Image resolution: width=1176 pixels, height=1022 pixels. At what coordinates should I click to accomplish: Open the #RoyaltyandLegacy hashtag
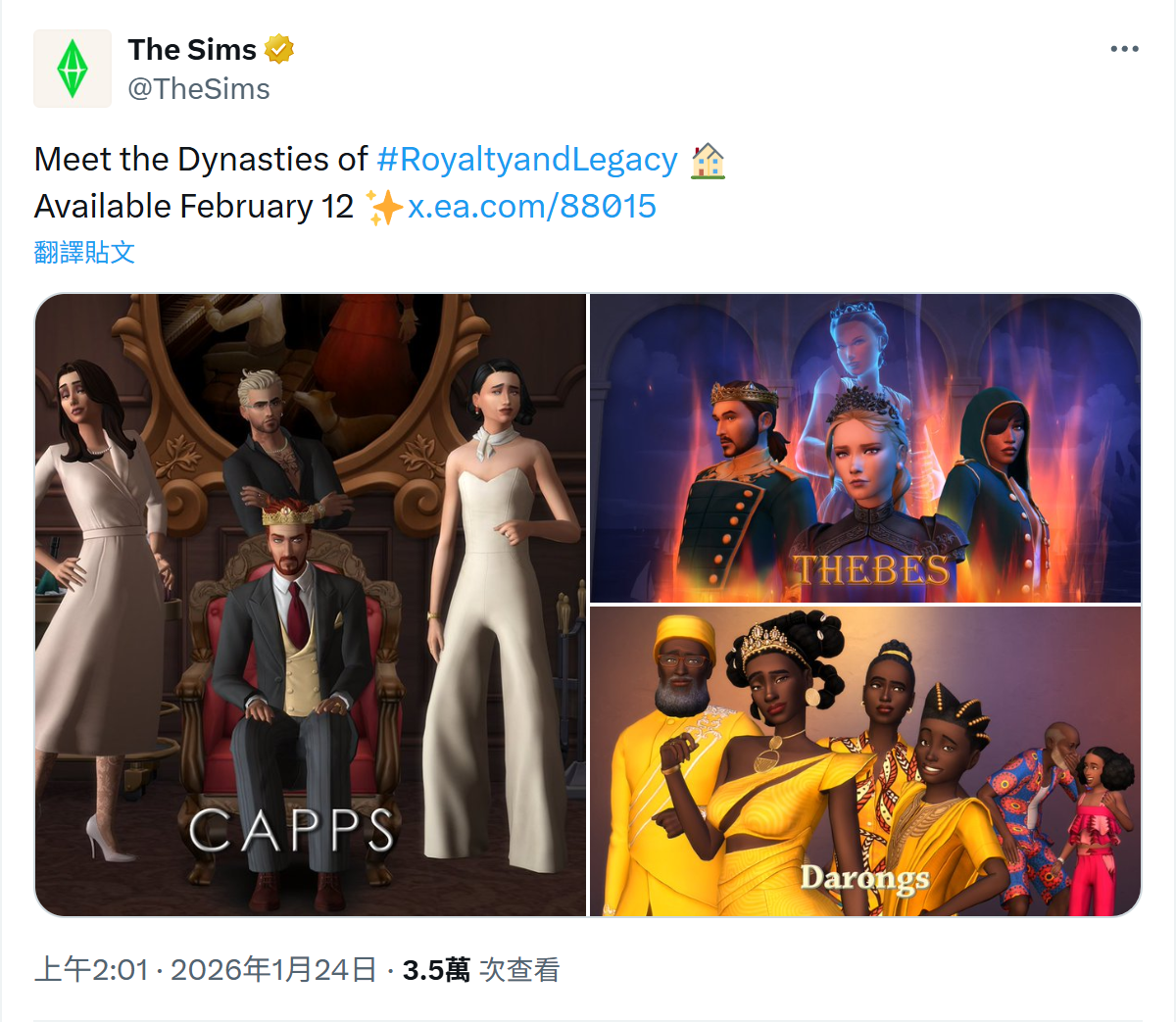(x=527, y=159)
